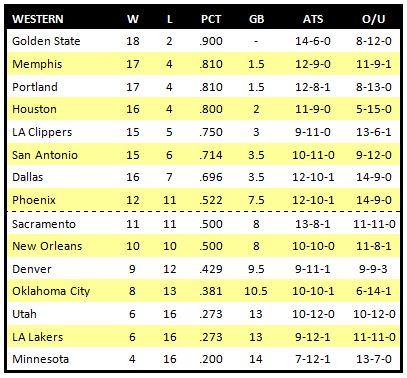Click the LA Clippers team name

click(42, 132)
